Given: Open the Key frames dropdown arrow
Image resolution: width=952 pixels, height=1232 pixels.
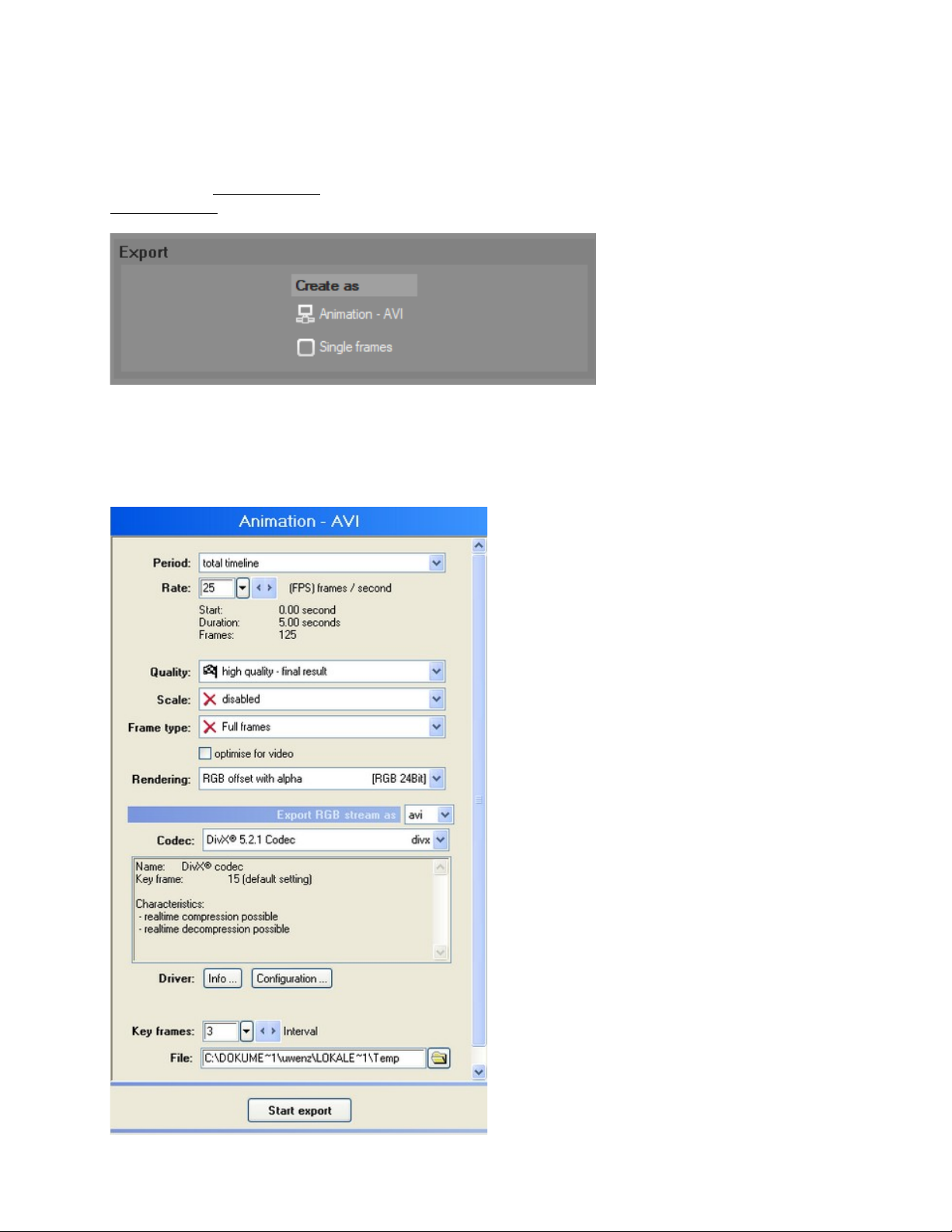Looking at the screenshot, I should click(x=246, y=1031).
